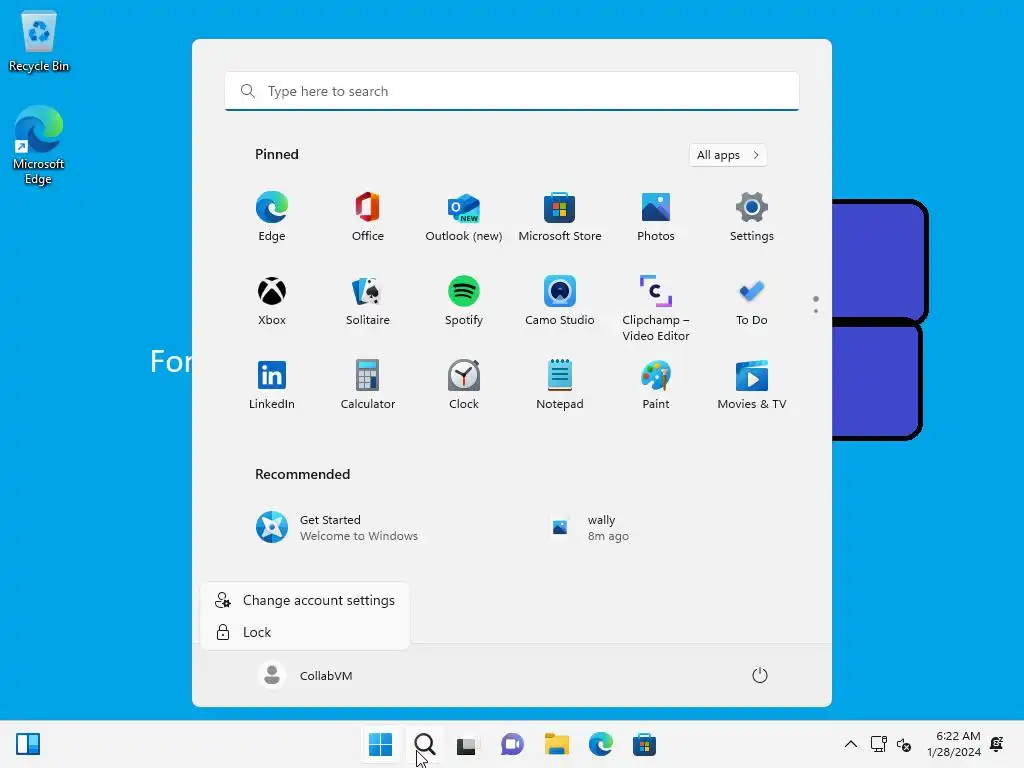Viewport: 1024px width, 768px height.
Task: Click the Start button on taskbar
Action: click(x=380, y=744)
